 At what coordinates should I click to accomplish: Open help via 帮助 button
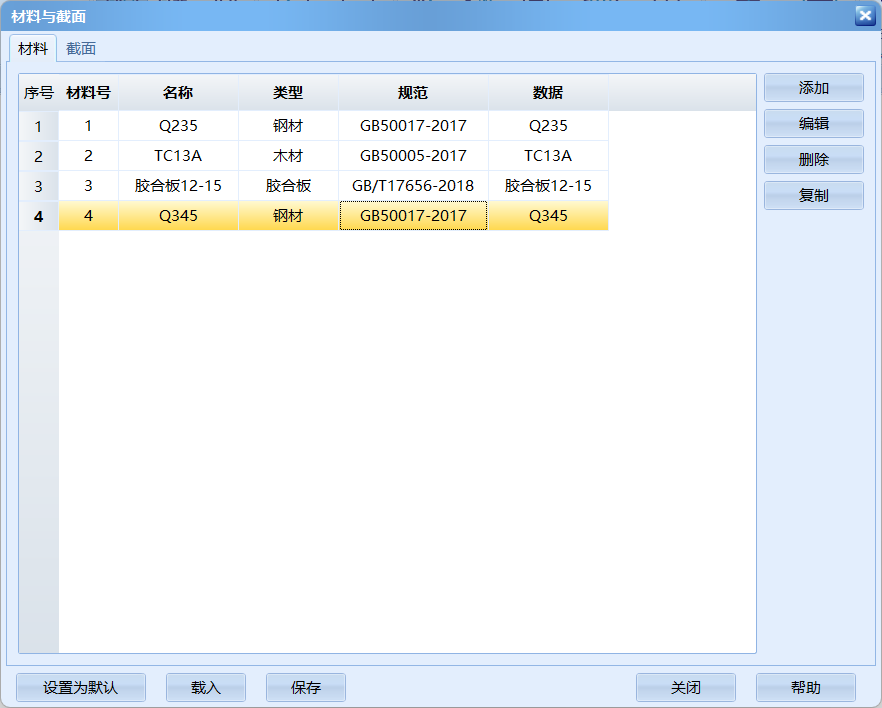[805, 688]
